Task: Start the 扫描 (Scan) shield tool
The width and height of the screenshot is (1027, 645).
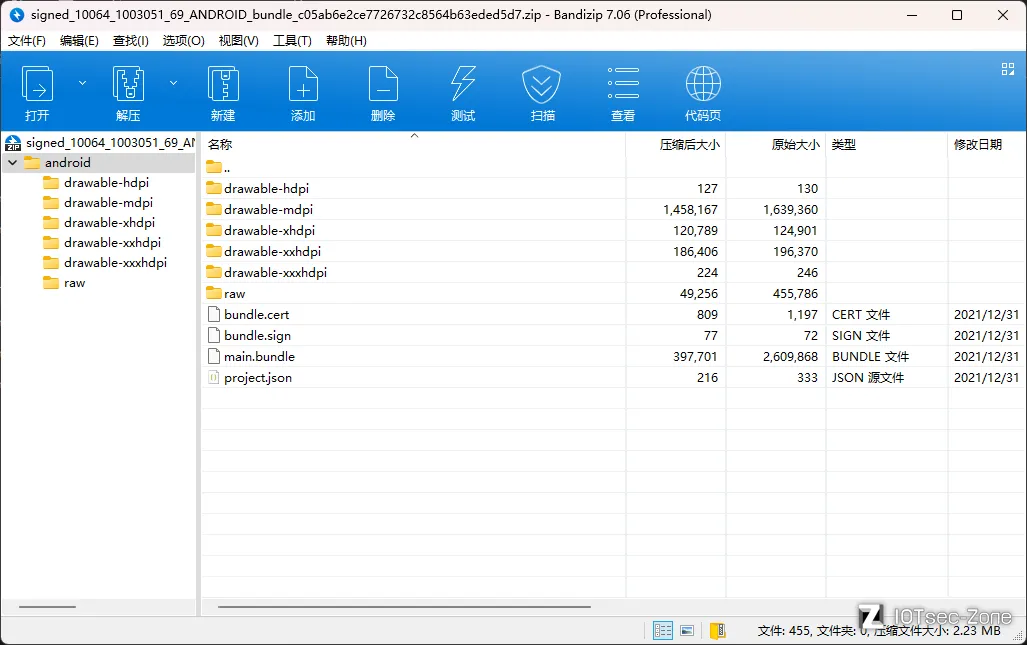Action: pyautogui.click(x=542, y=84)
